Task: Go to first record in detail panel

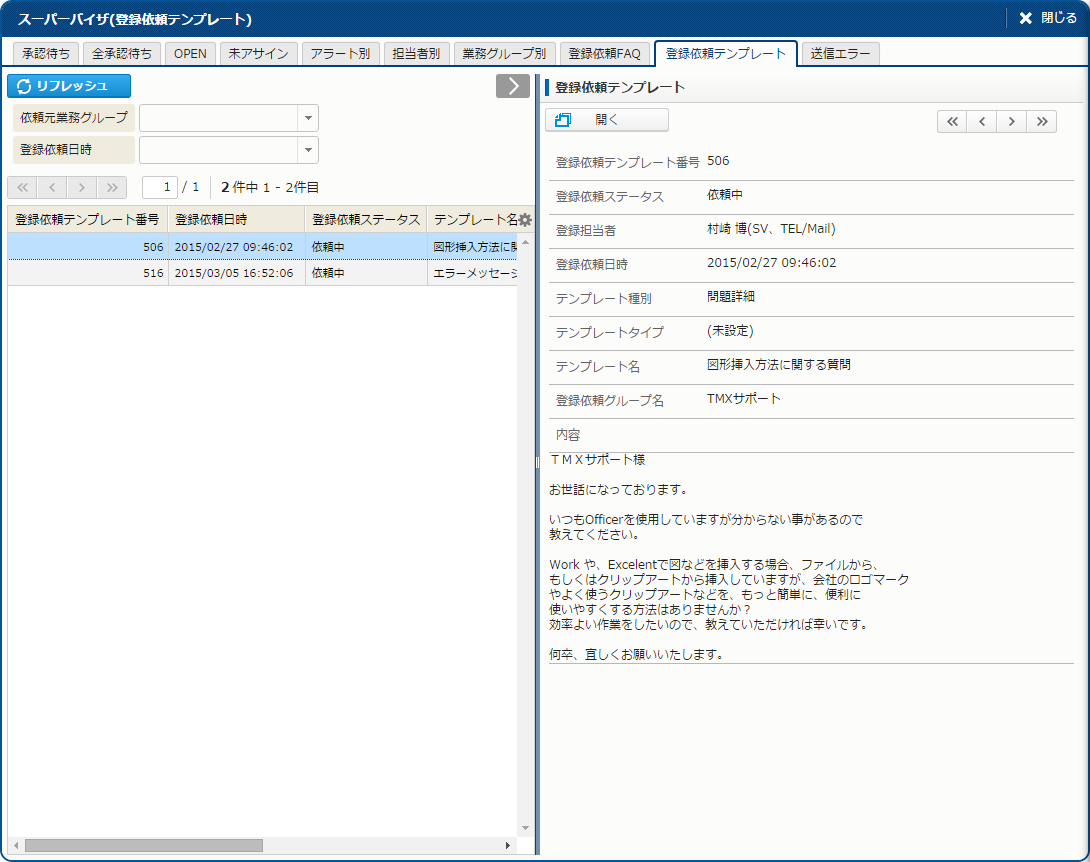Action: pyautogui.click(x=952, y=121)
